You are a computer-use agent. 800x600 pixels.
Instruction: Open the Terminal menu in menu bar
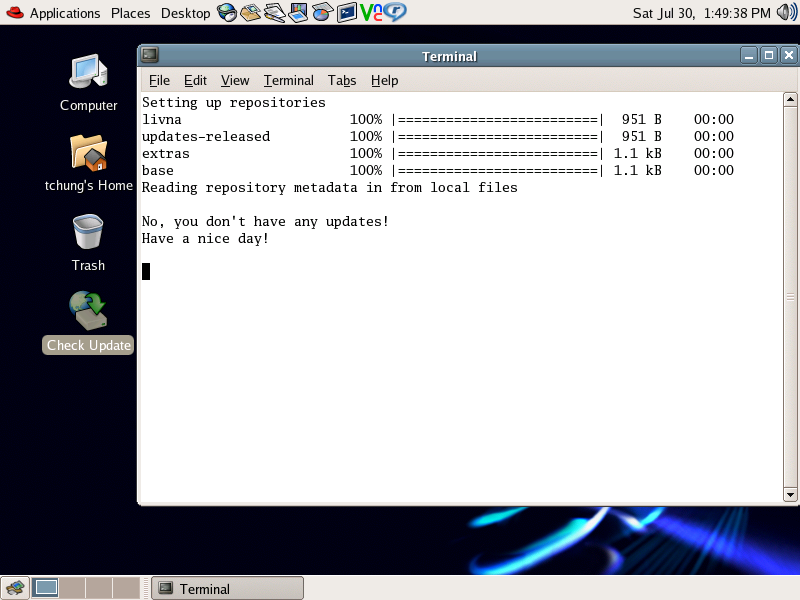coord(289,81)
